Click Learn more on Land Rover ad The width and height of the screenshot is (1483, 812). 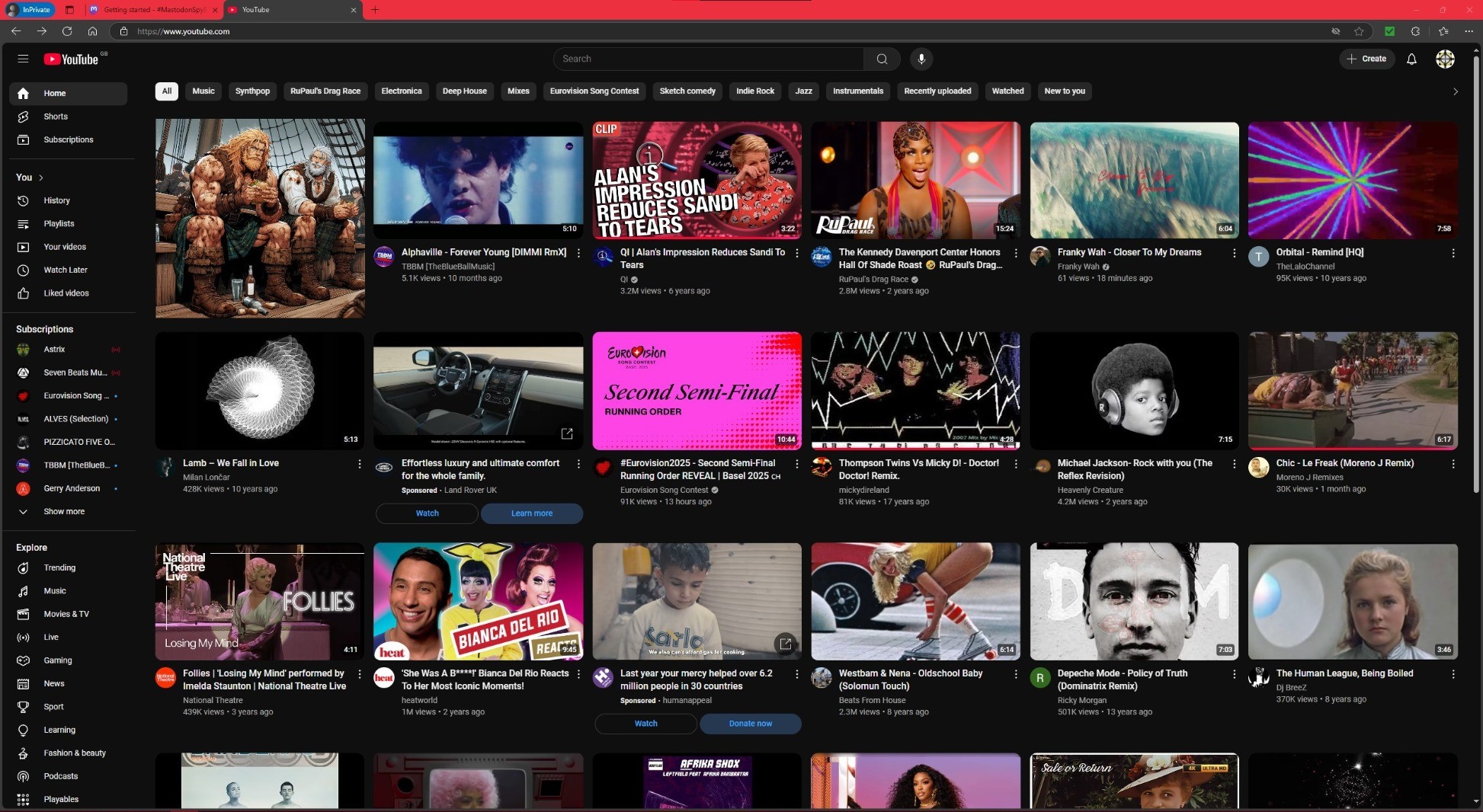coord(532,513)
